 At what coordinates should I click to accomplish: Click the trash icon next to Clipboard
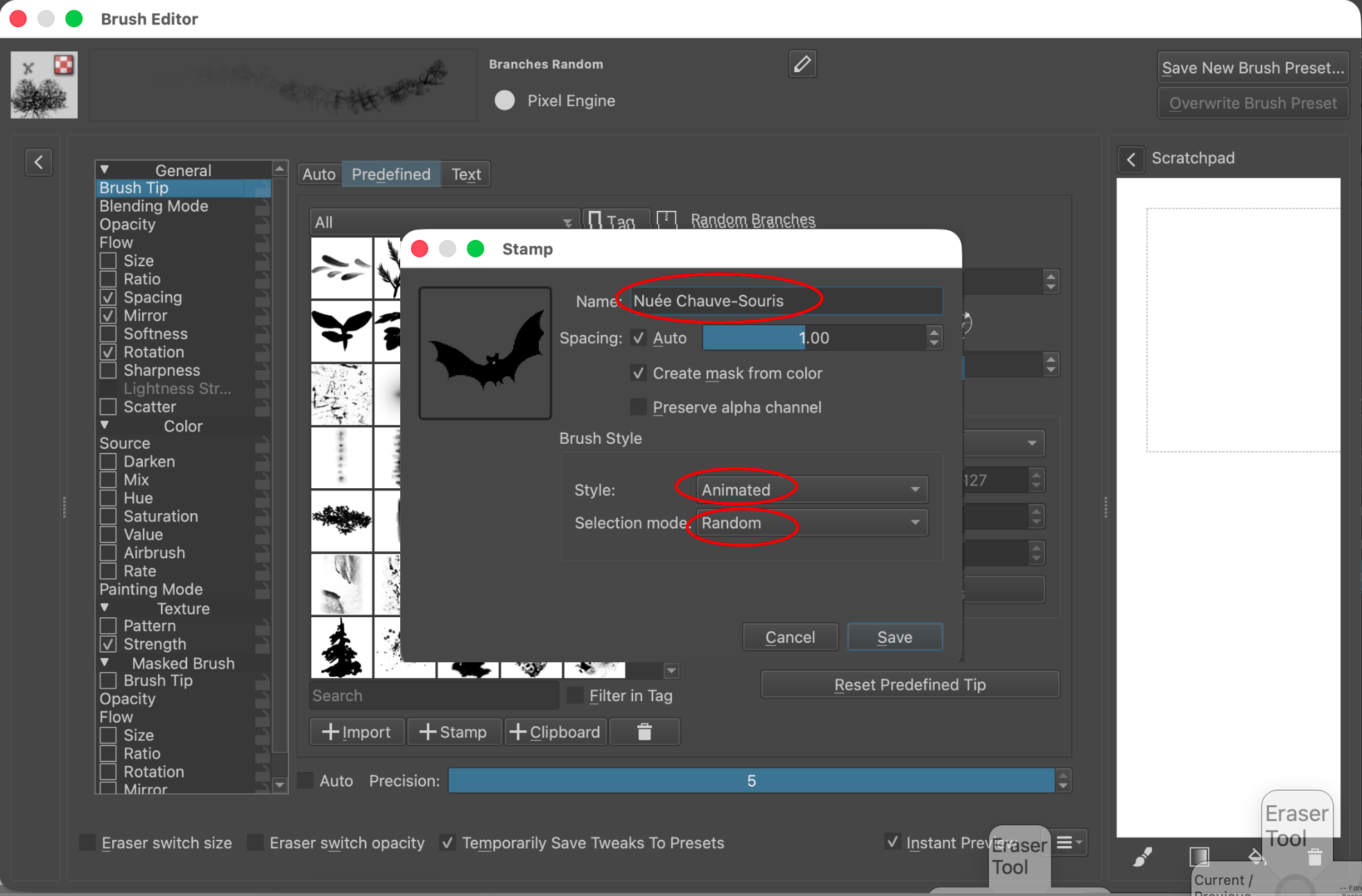coord(644,732)
